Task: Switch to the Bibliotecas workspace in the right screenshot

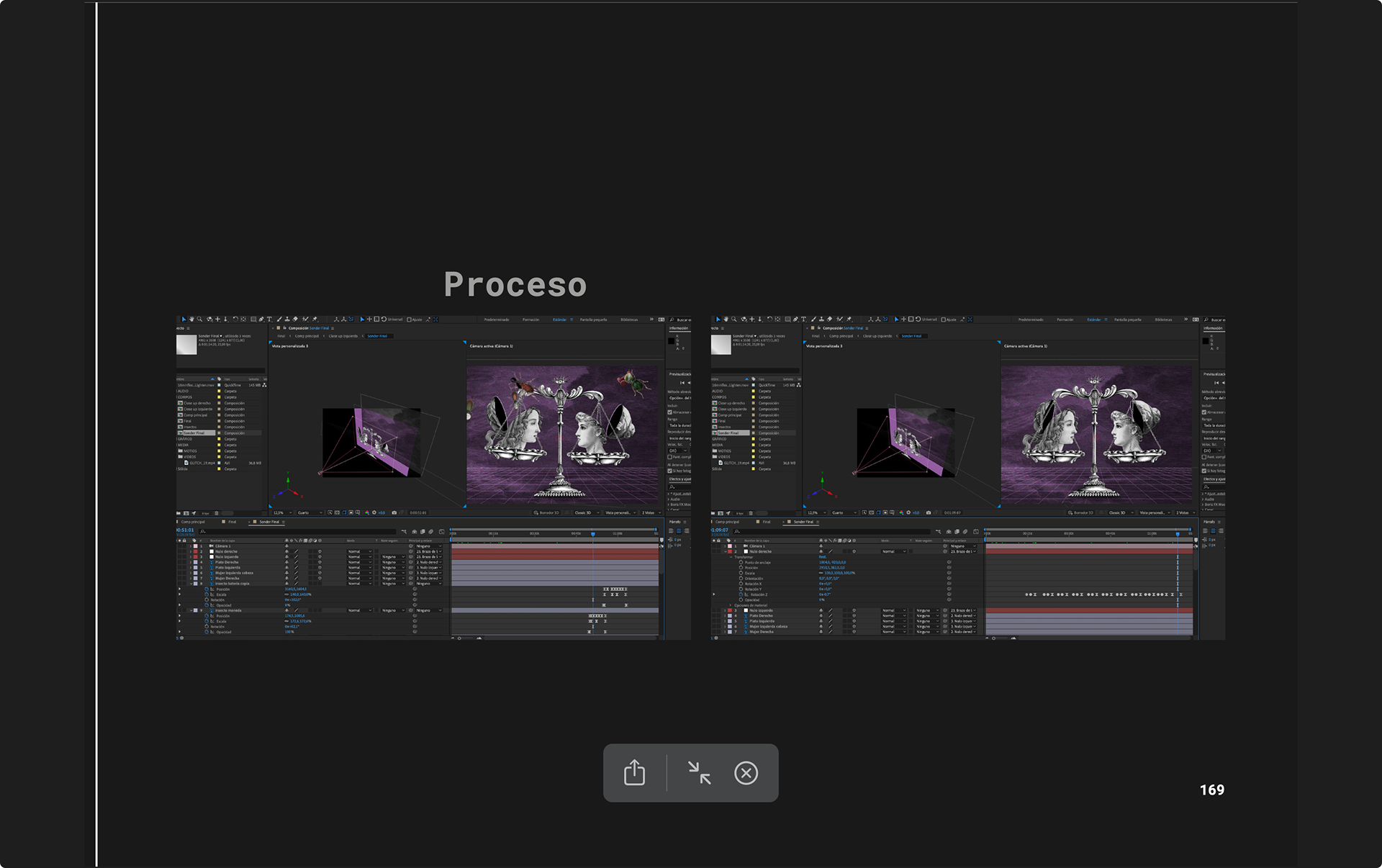Action: pos(1163,320)
